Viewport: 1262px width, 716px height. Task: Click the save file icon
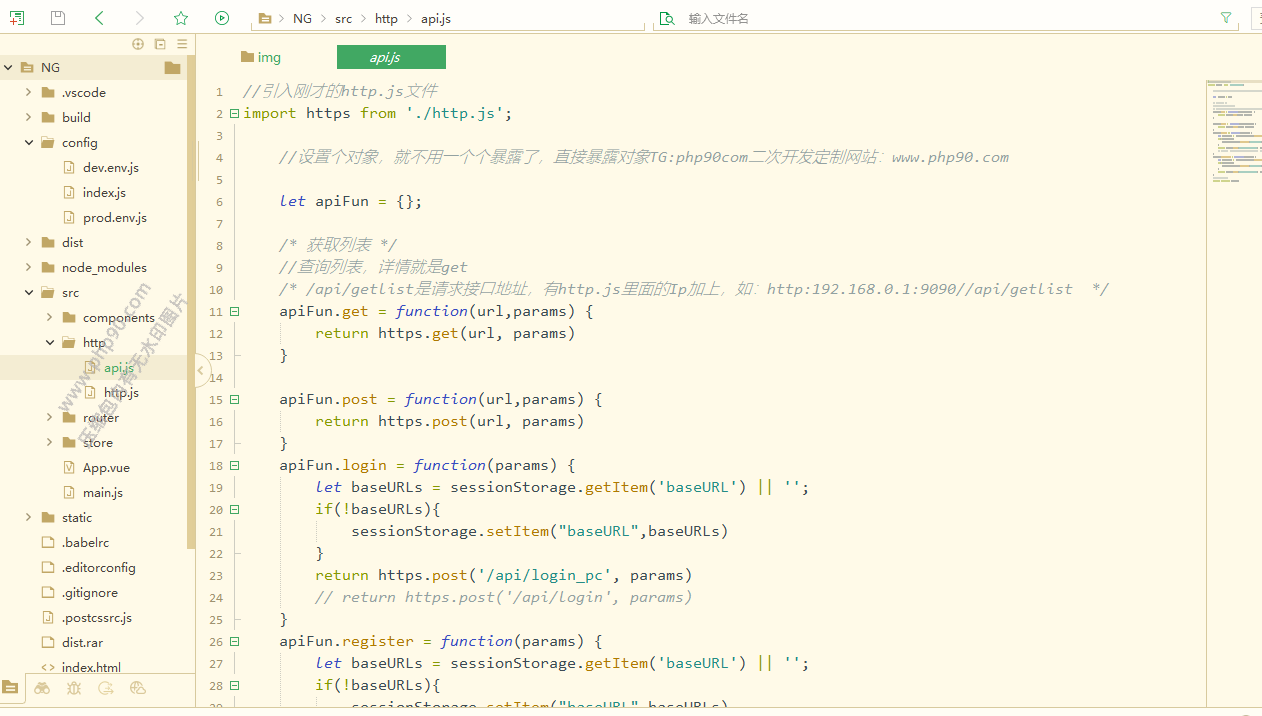tap(58, 18)
